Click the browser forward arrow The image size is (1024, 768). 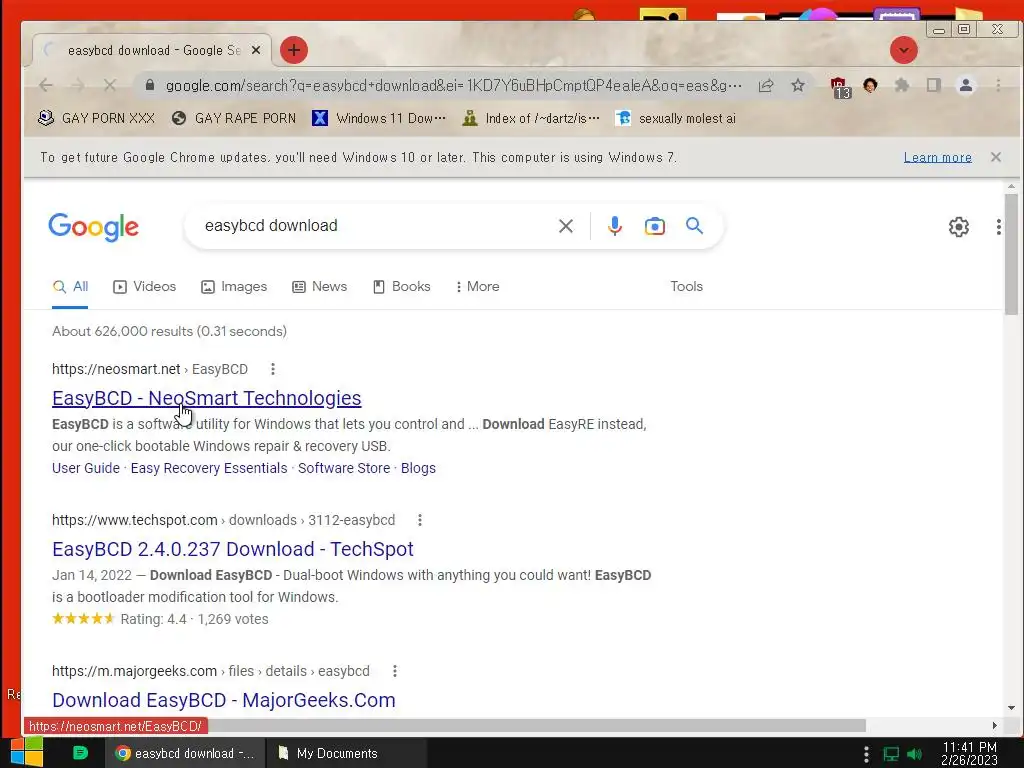(x=78, y=86)
